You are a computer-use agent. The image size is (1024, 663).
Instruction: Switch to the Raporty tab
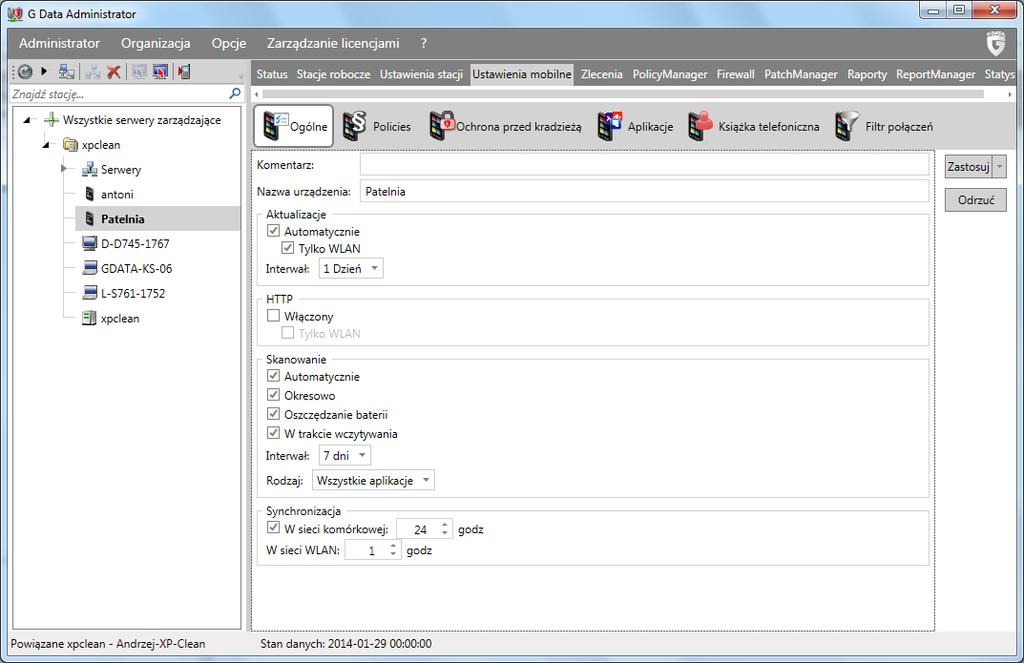pos(867,74)
